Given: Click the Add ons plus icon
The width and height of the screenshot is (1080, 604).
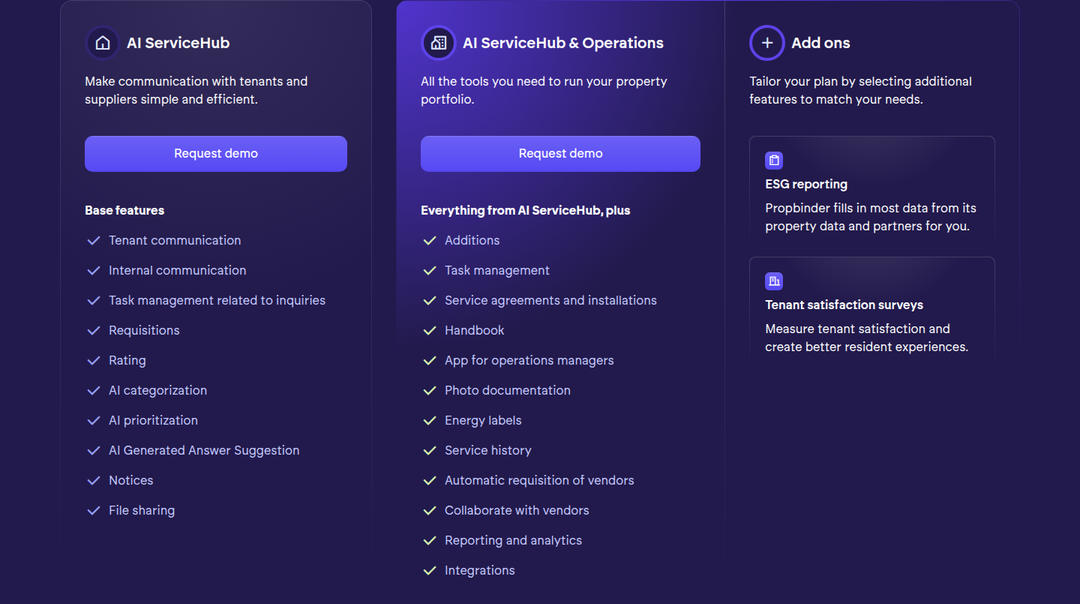Looking at the screenshot, I should pyautogui.click(x=767, y=43).
